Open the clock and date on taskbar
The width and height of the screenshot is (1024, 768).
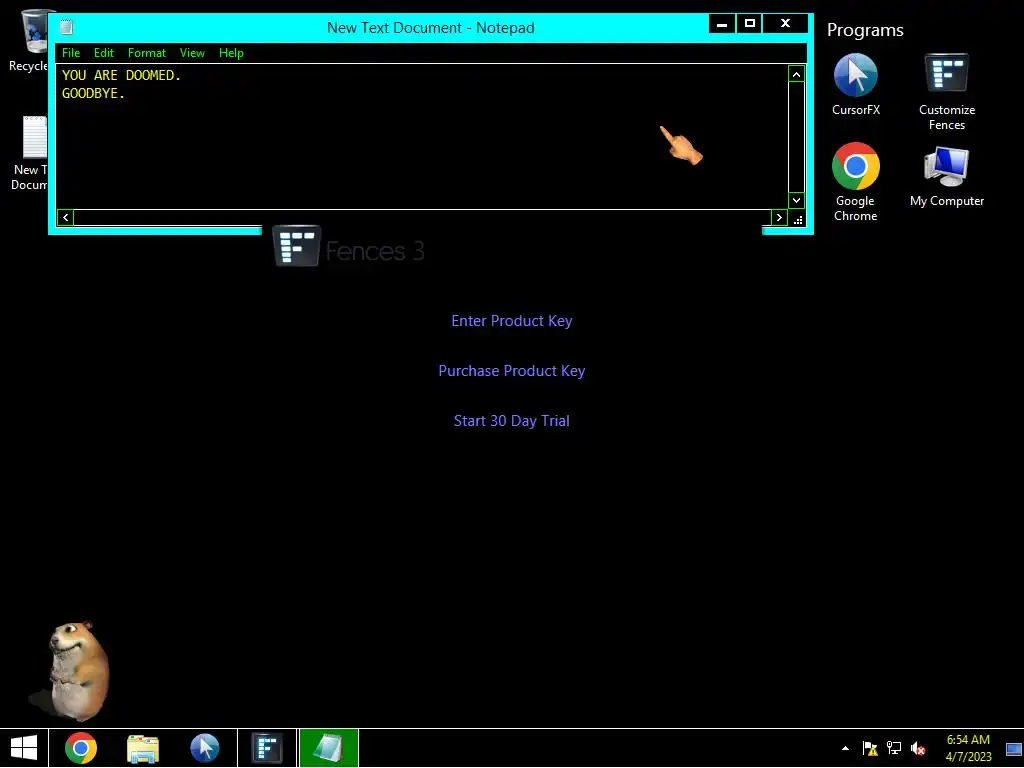(x=968, y=748)
